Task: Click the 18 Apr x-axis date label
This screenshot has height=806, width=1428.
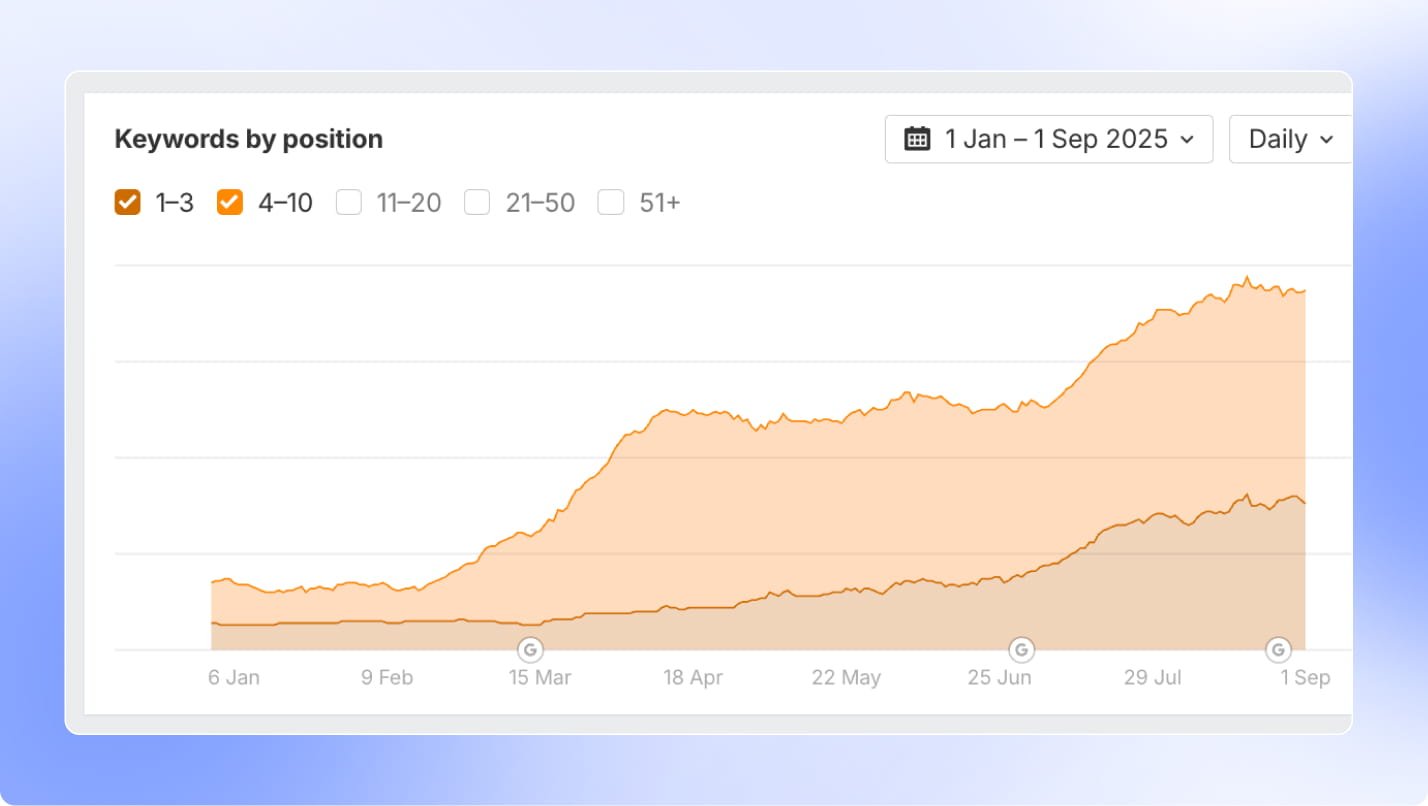Action: (693, 678)
